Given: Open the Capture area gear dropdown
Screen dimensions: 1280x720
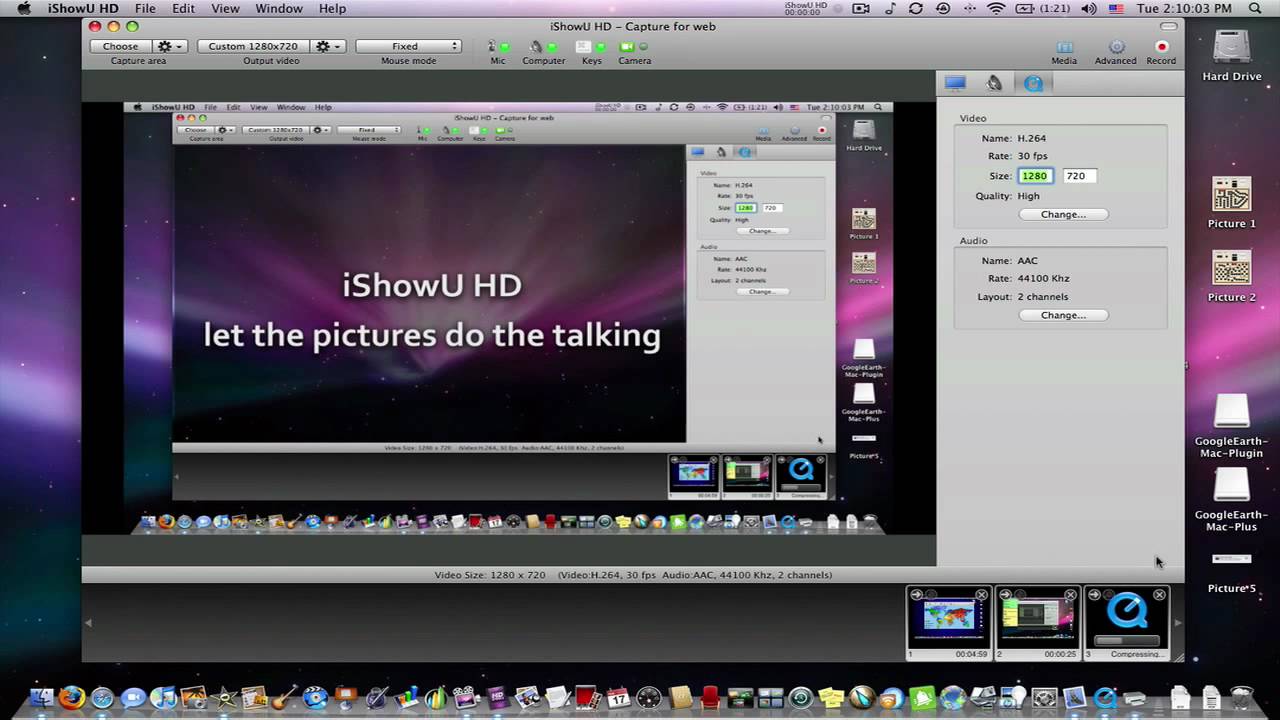Looking at the screenshot, I should [x=169, y=46].
